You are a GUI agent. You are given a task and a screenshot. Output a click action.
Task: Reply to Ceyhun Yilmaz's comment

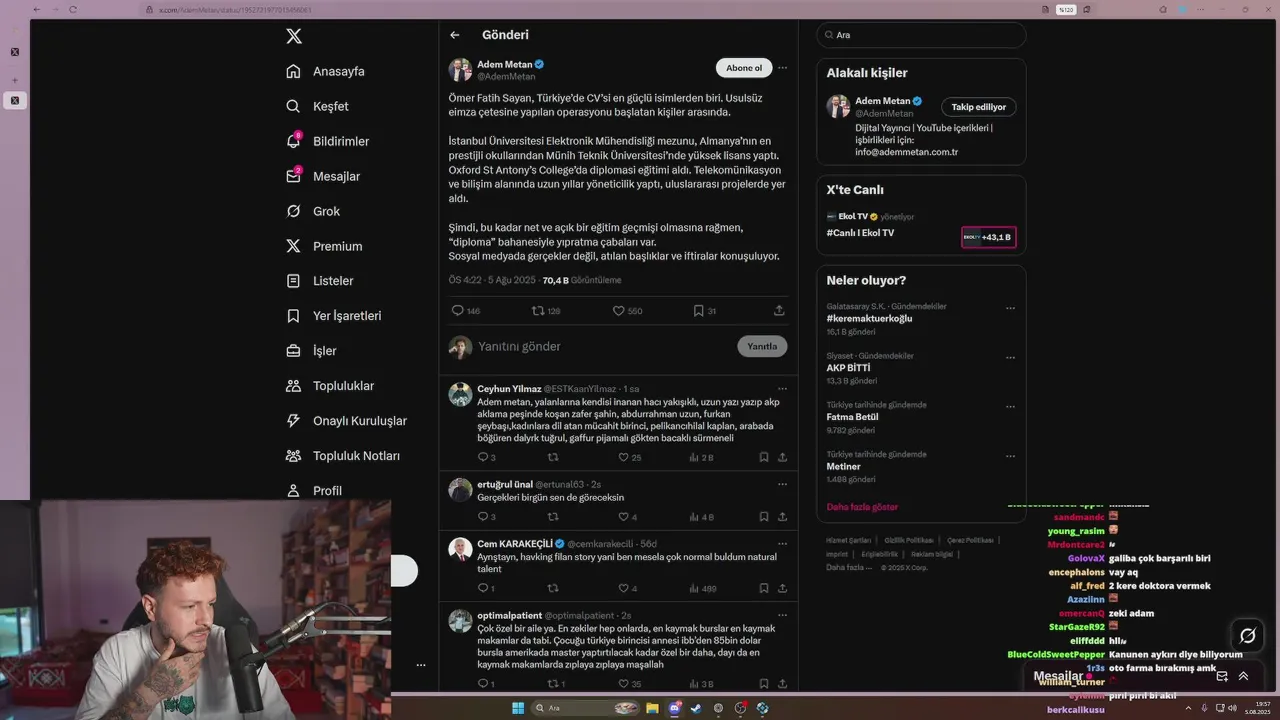[486, 457]
